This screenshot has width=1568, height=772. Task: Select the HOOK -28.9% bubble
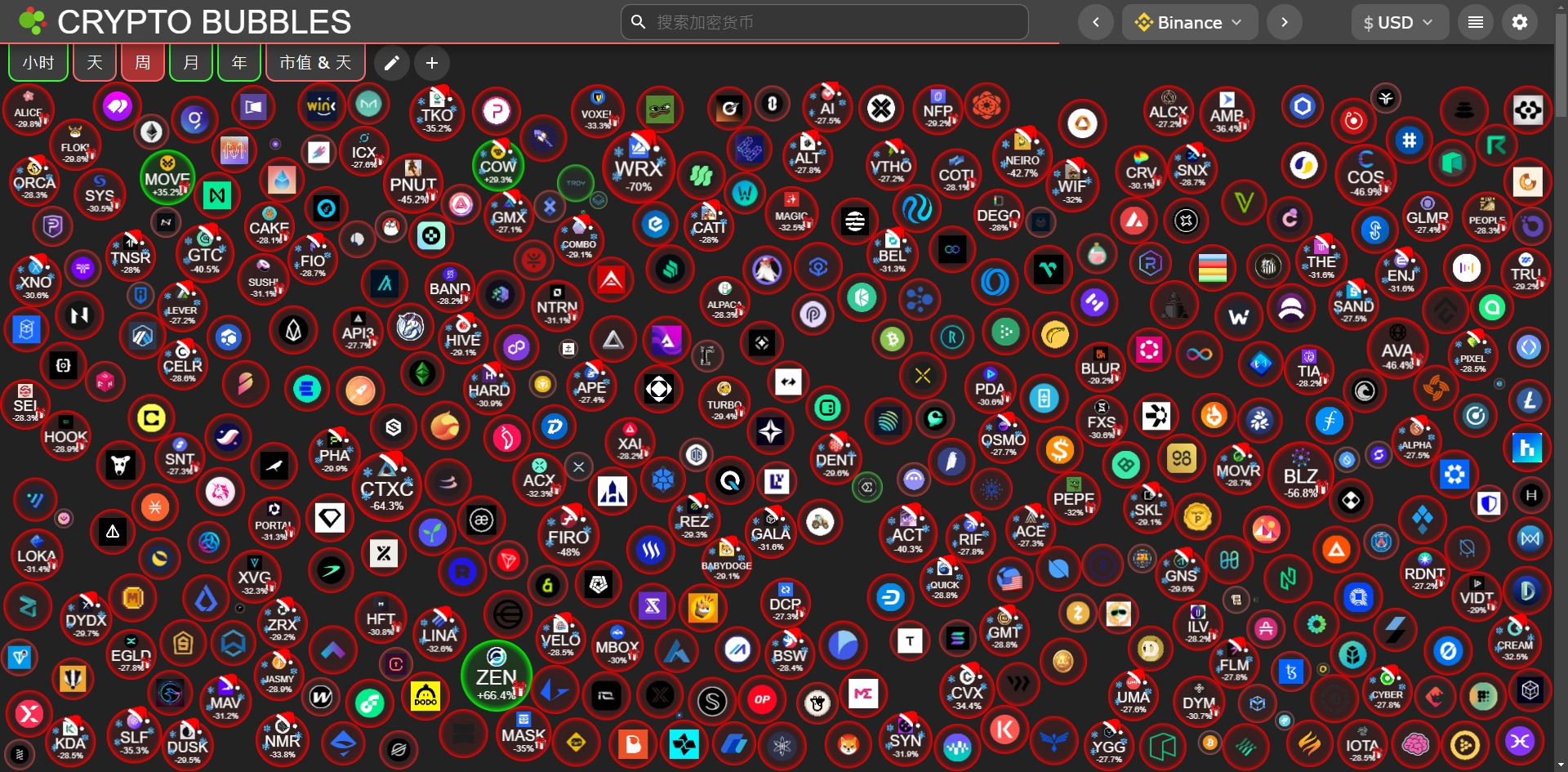pyautogui.click(x=66, y=435)
